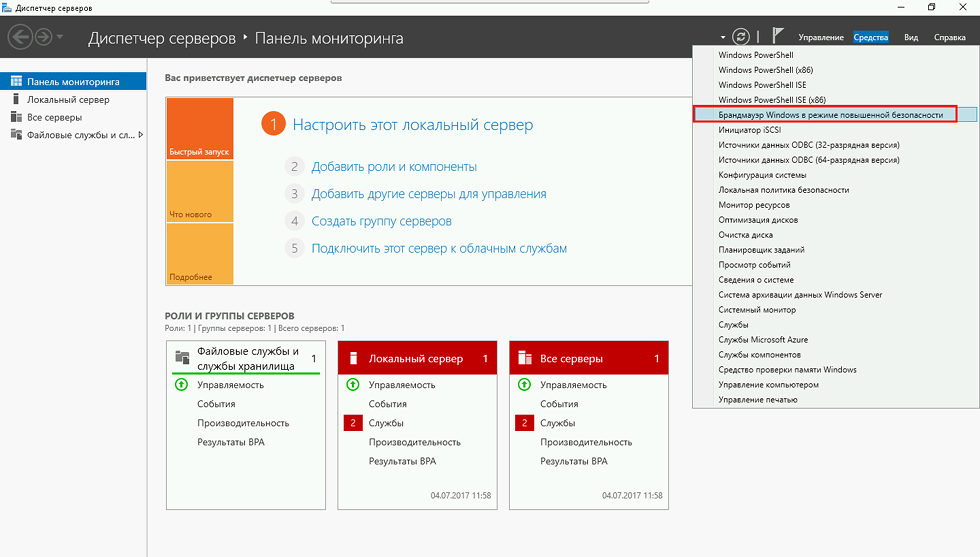Click the Что нового orange tile

[200, 191]
